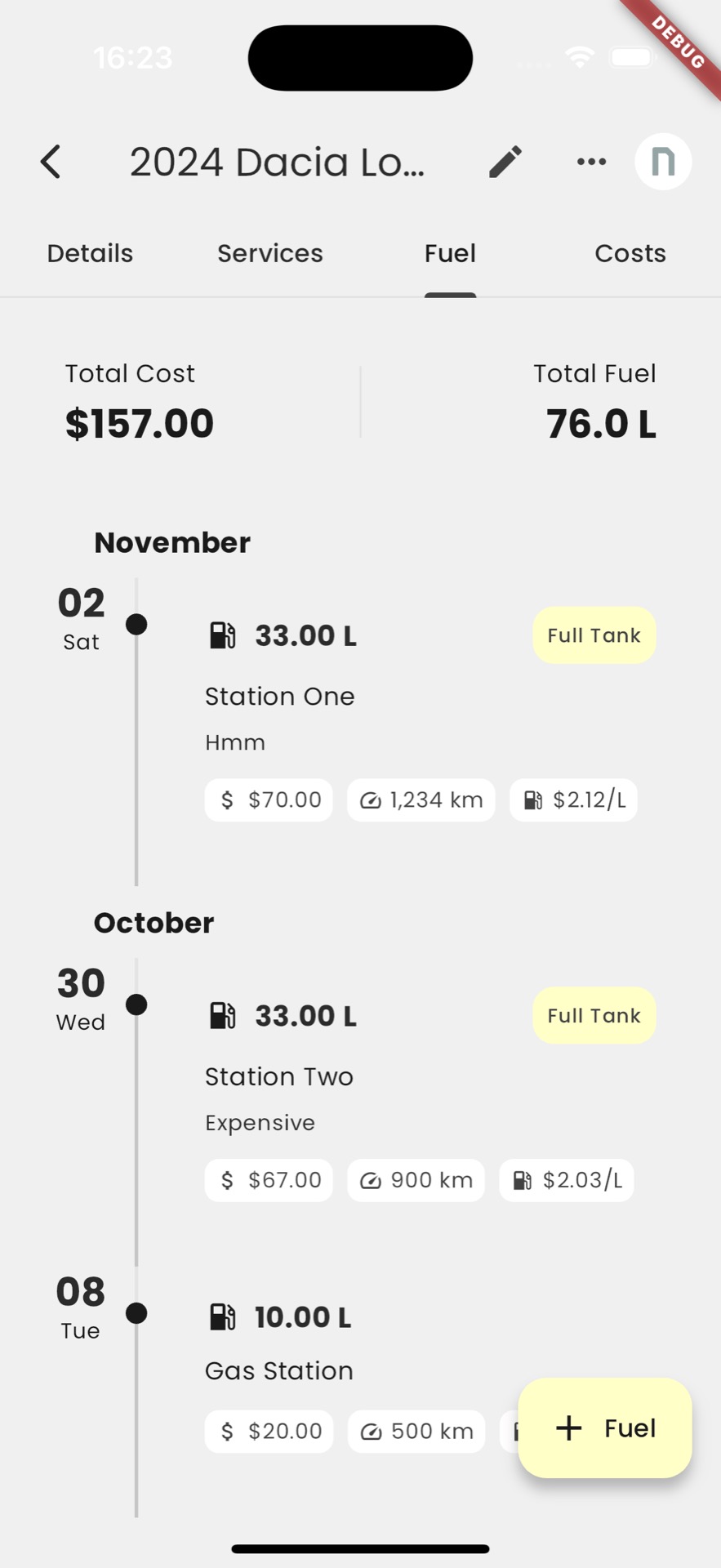The height and width of the screenshot is (1568, 721).
Task: Tap the $70.00 cost chip
Action: click(269, 800)
